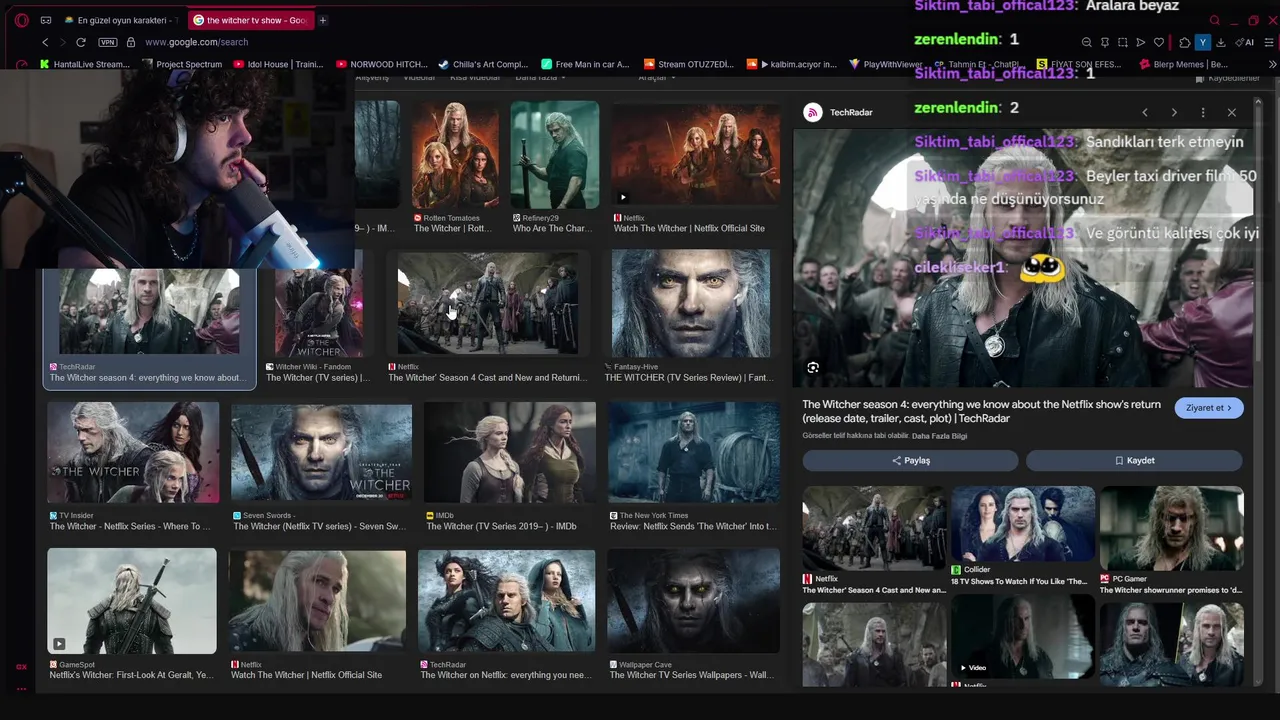Image resolution: width=1280 pixels, height=720 pixels.
Task: Open Refinery29 Who Are The Char result
Action: pyautogui.click(x=555, y=155)
